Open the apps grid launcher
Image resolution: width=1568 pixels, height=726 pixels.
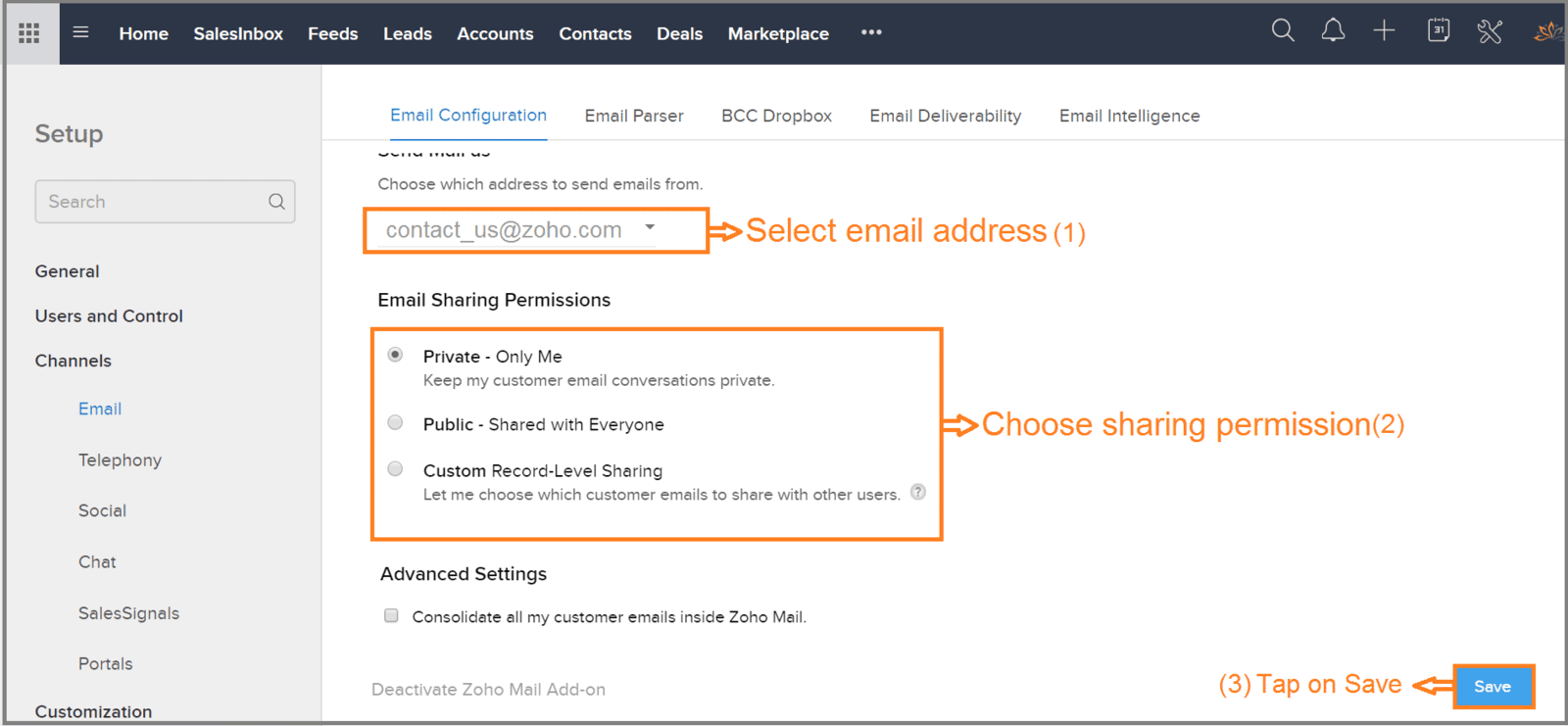pos(29,33)
